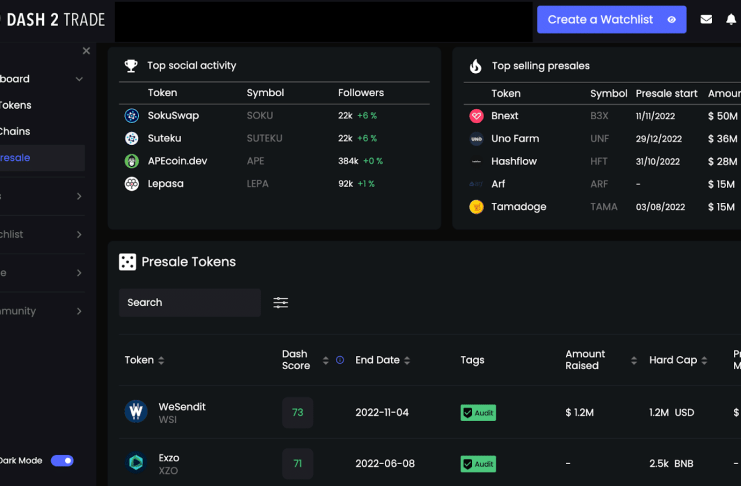Toggle the Dark Mode switch
This screenshot has width=741, height=486.
pos(62,461)
